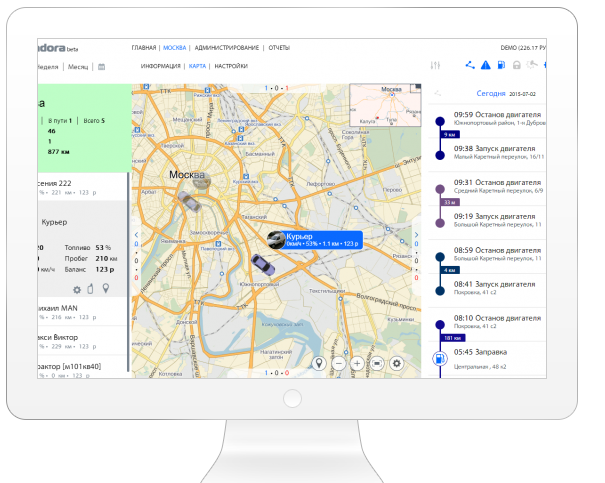Click the Курьер blue map info bubble
Screen dimensions: 605x483
point(323,240)
